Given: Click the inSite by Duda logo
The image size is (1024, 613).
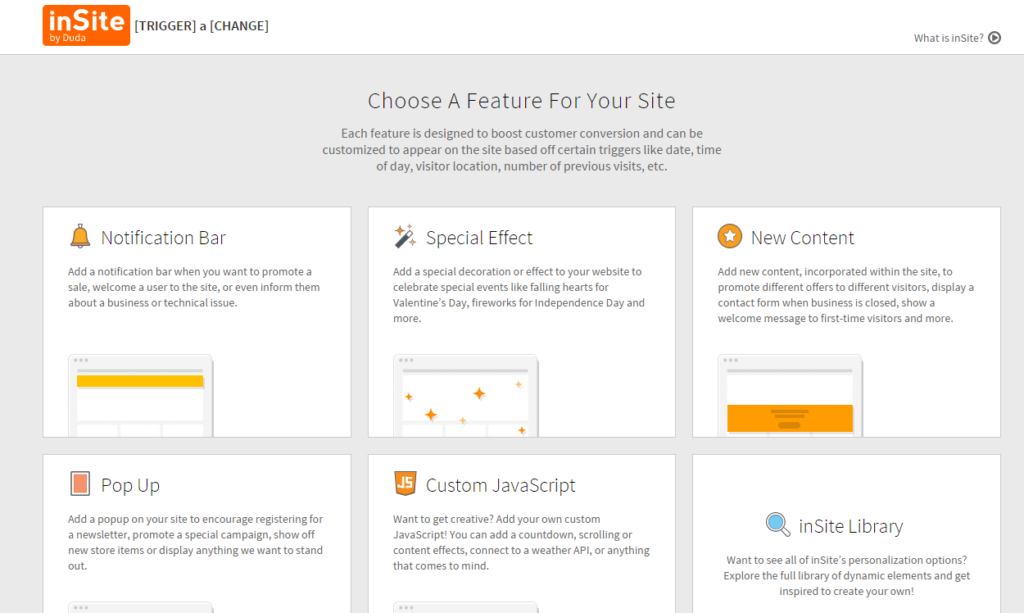Looking at the screenshot, I should coord(86,25).
